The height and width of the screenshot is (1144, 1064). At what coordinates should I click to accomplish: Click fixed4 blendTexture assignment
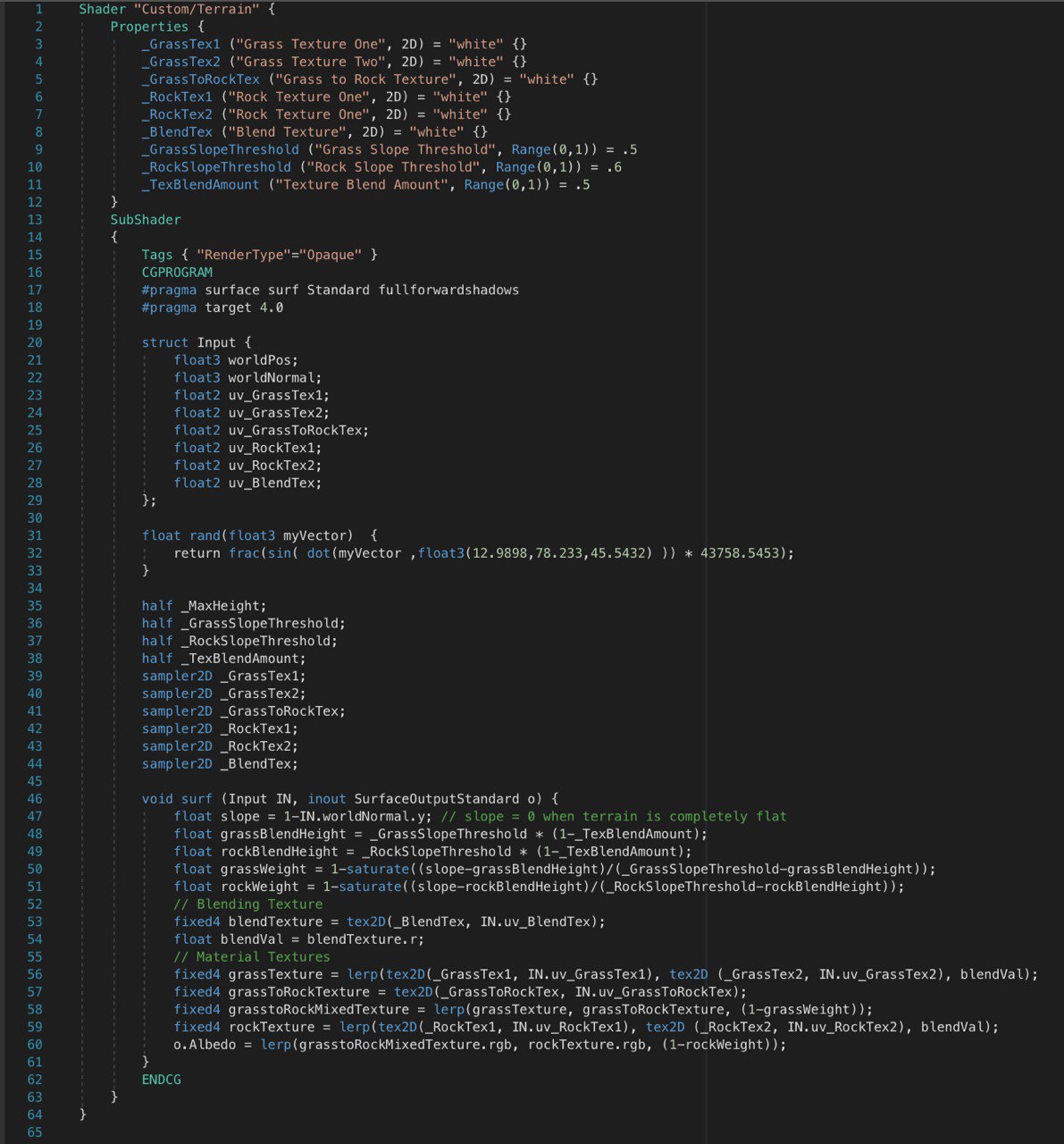pyautogui.click(x=390, y=921)
